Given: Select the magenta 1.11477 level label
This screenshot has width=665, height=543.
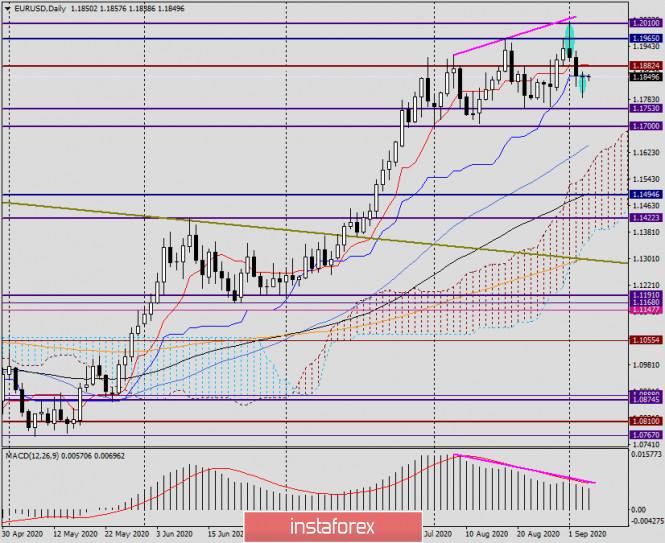Looking at the screenshot, I should [x=645, y=310].
